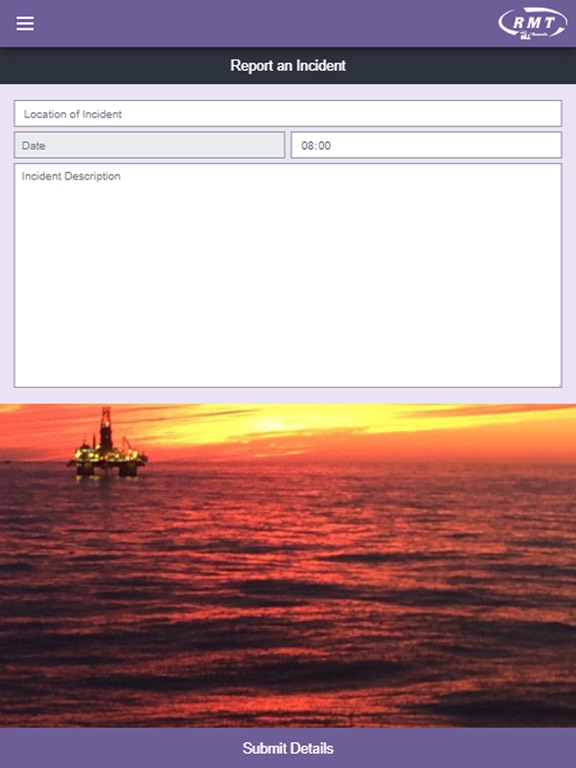Open the Date picker field
The image size is (576, 768).
pos(149,145)
